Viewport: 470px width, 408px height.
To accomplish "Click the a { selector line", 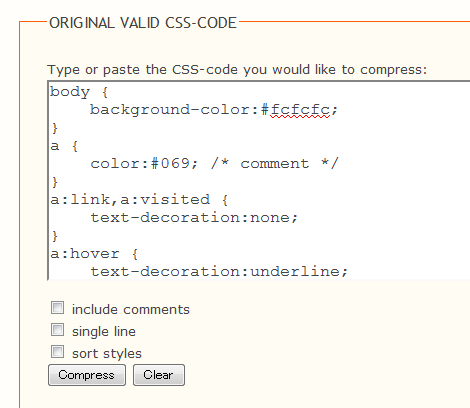I will (x=64, y=146).
